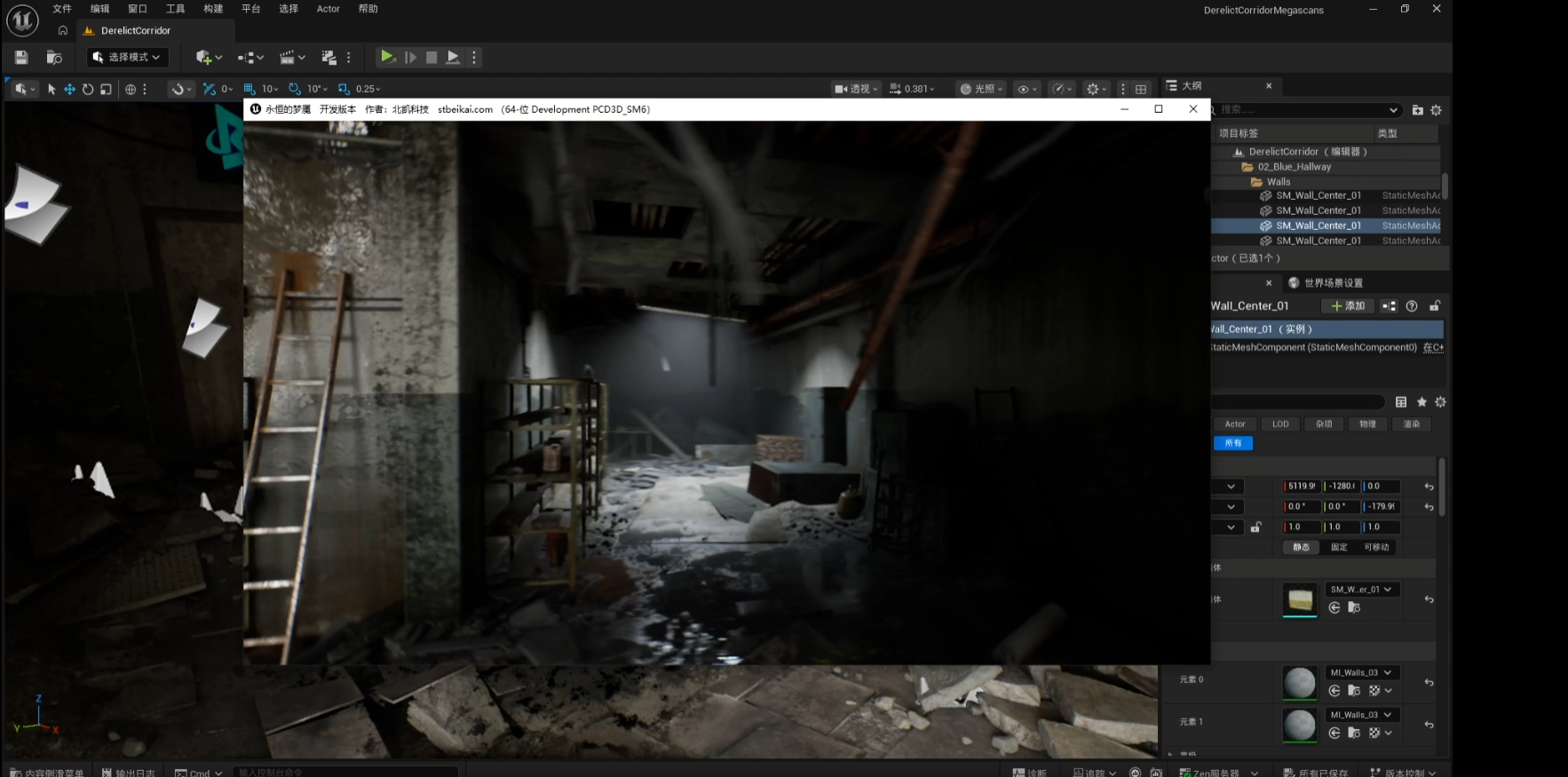Screen dimensions: 1568x777
Task: Toggle the world/local coordinate globe icon
Action: click(x=131, y=89)
